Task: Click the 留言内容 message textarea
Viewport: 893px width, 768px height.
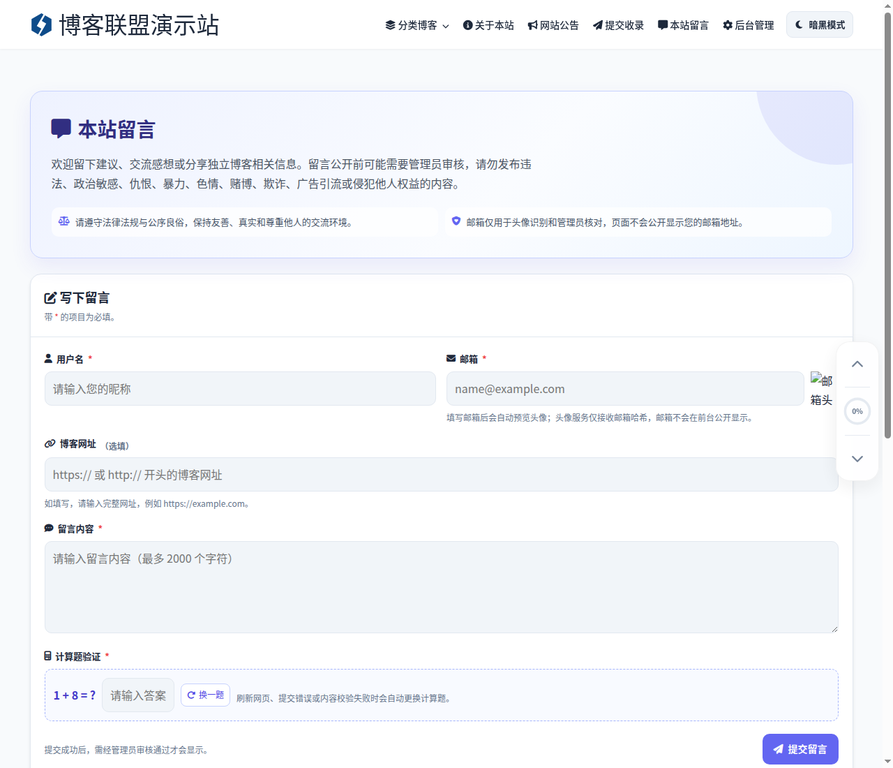Action: 441,587
